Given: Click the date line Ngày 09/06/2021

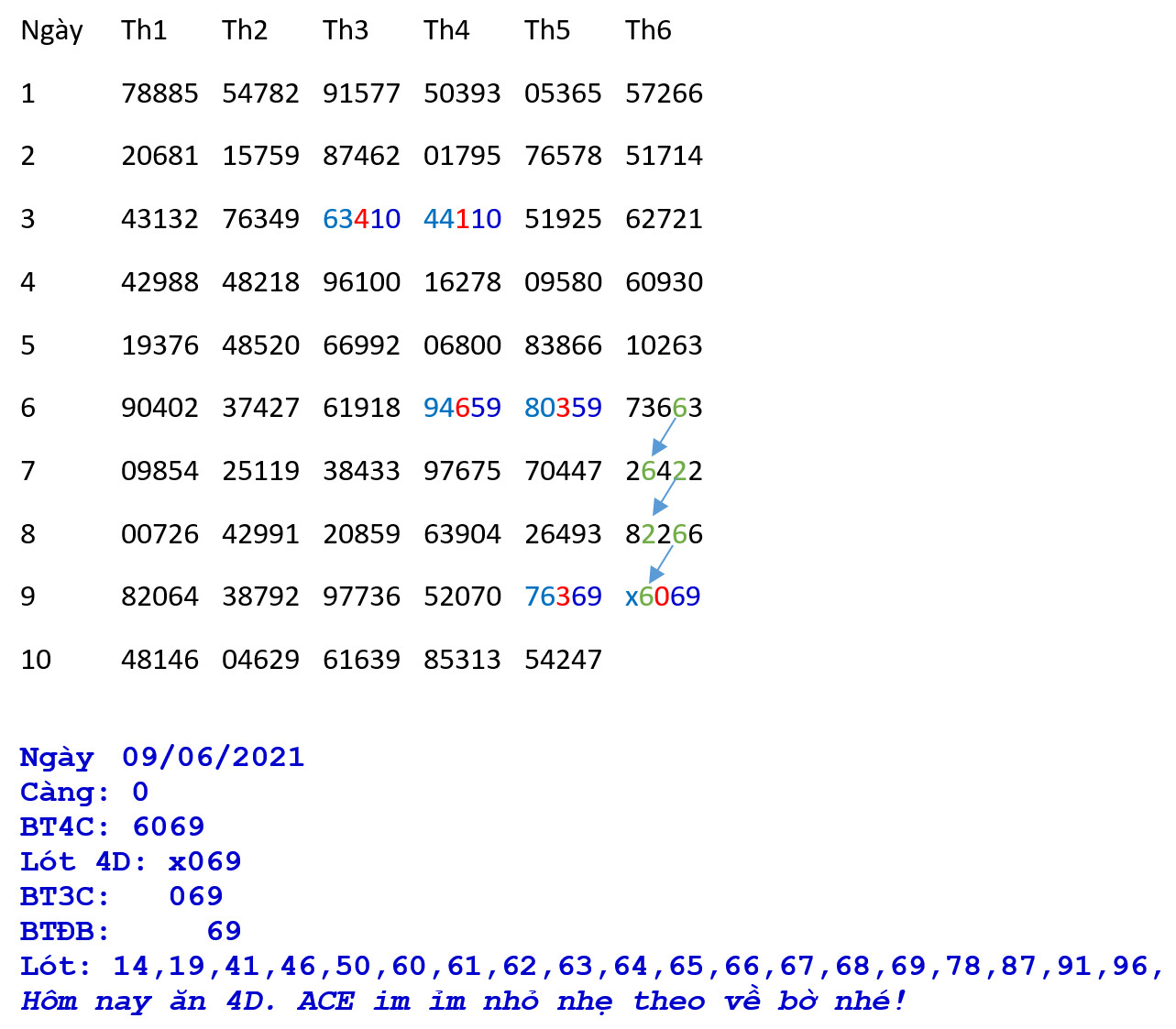Looking at the screenshot, I should (162, 757).
